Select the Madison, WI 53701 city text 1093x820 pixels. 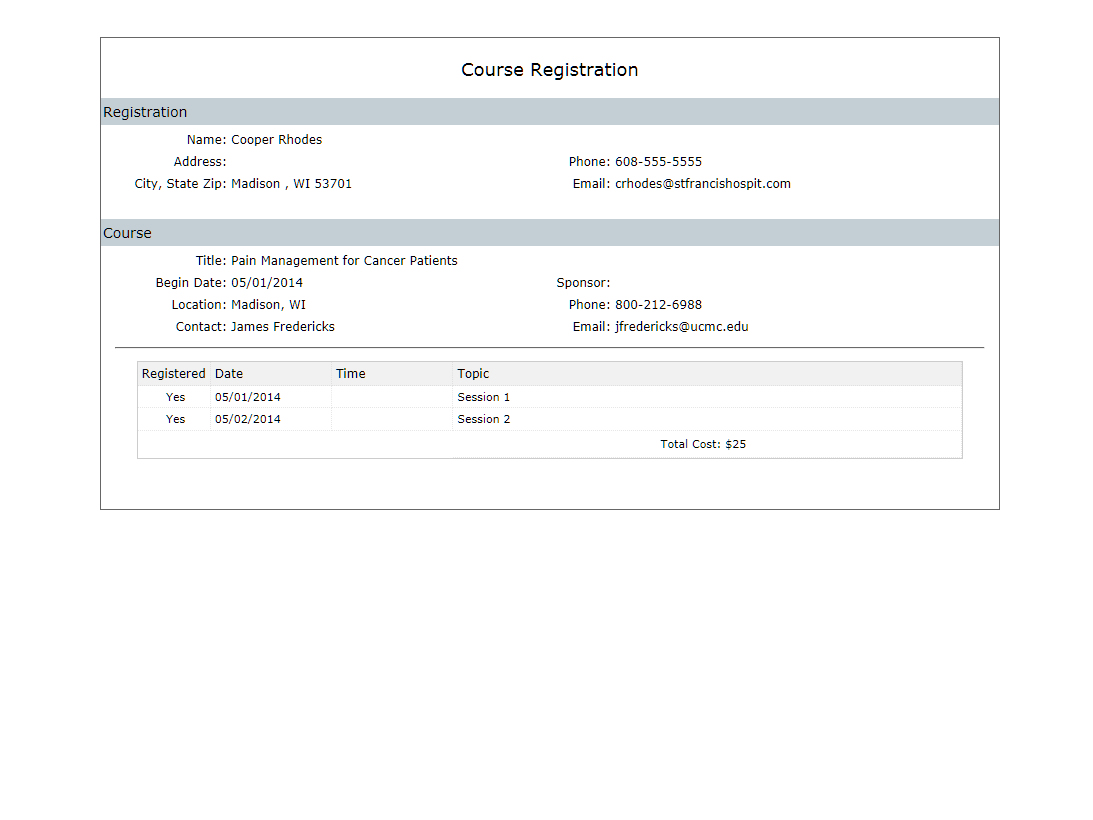(291, 184)
